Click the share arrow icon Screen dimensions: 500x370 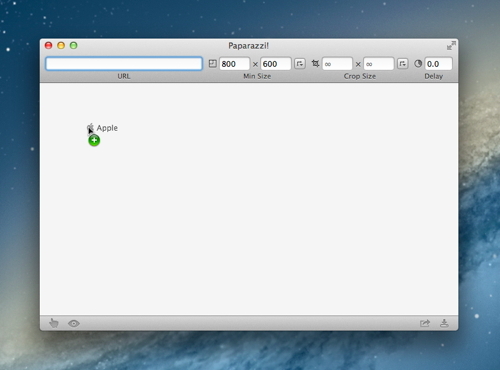coord(425,323)
